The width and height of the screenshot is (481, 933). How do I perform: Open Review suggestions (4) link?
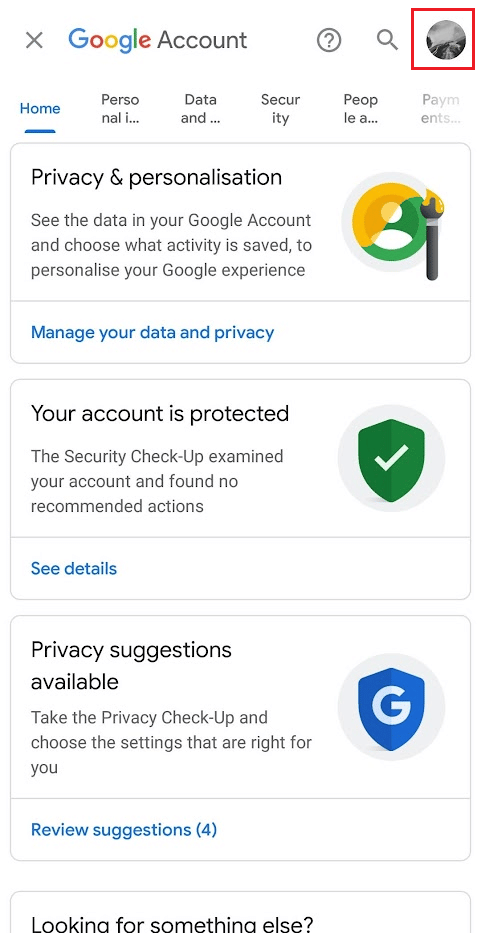point(124,829)
